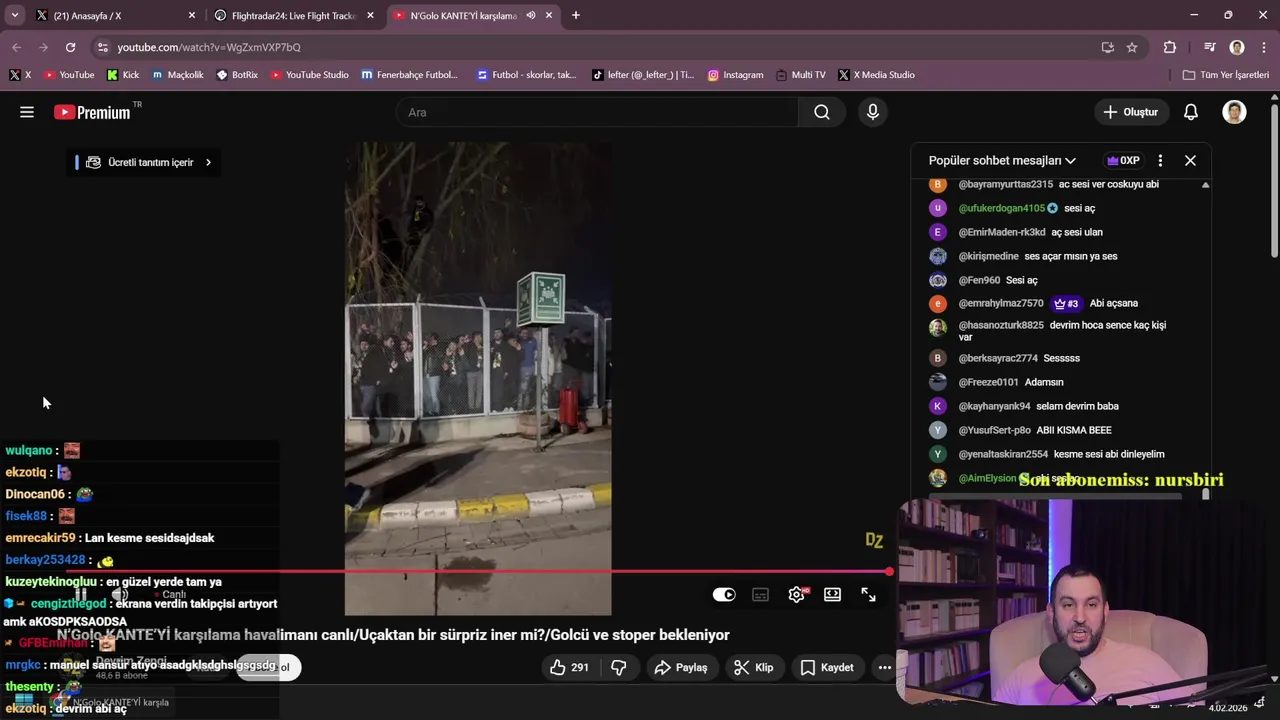This screenshot has height=720, width=1280.
Task: Open Chrome three-dot menu
Action: (1264, 47)
